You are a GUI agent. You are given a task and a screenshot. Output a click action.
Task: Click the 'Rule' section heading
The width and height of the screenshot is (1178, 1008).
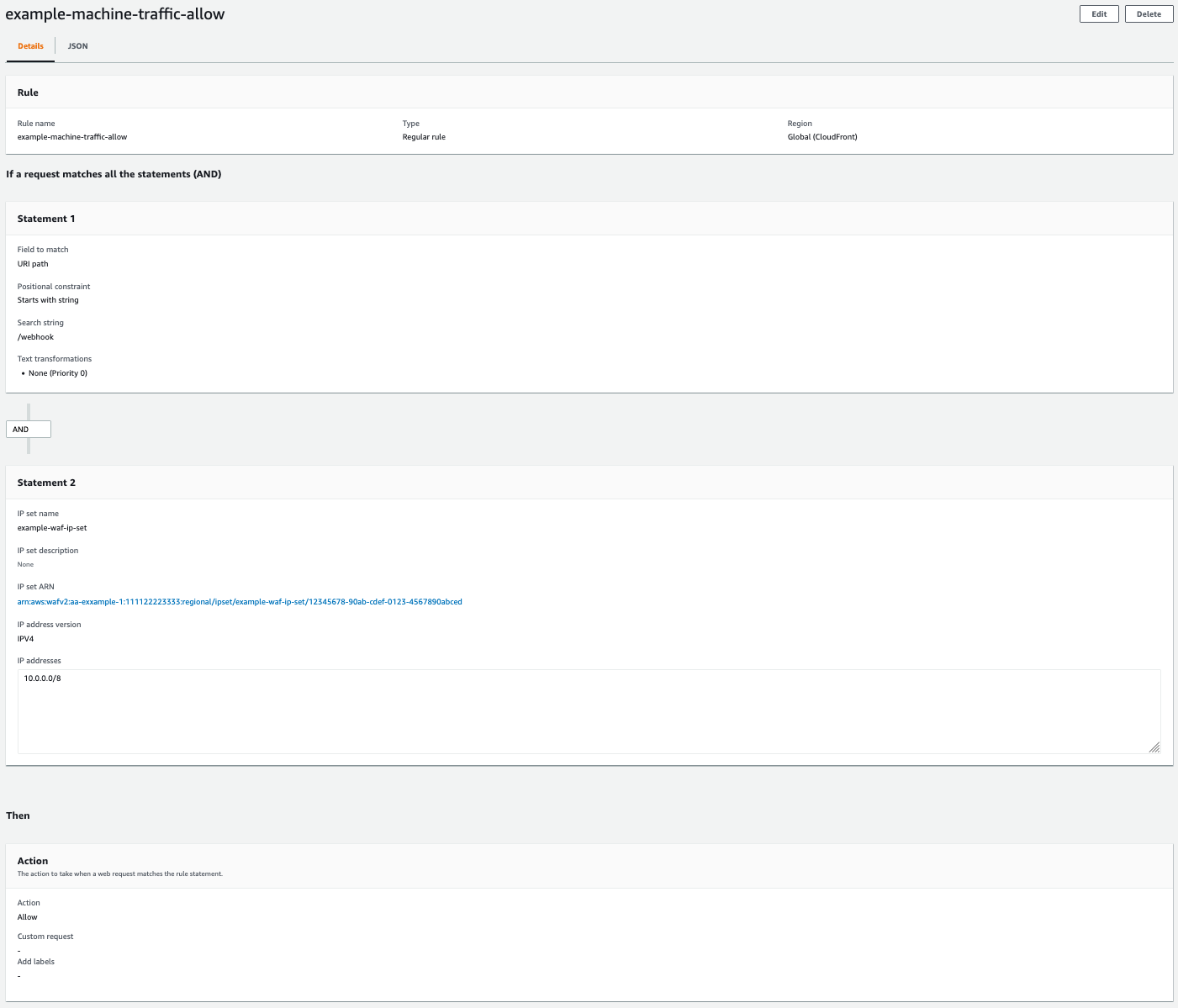(x=28, y=92)
